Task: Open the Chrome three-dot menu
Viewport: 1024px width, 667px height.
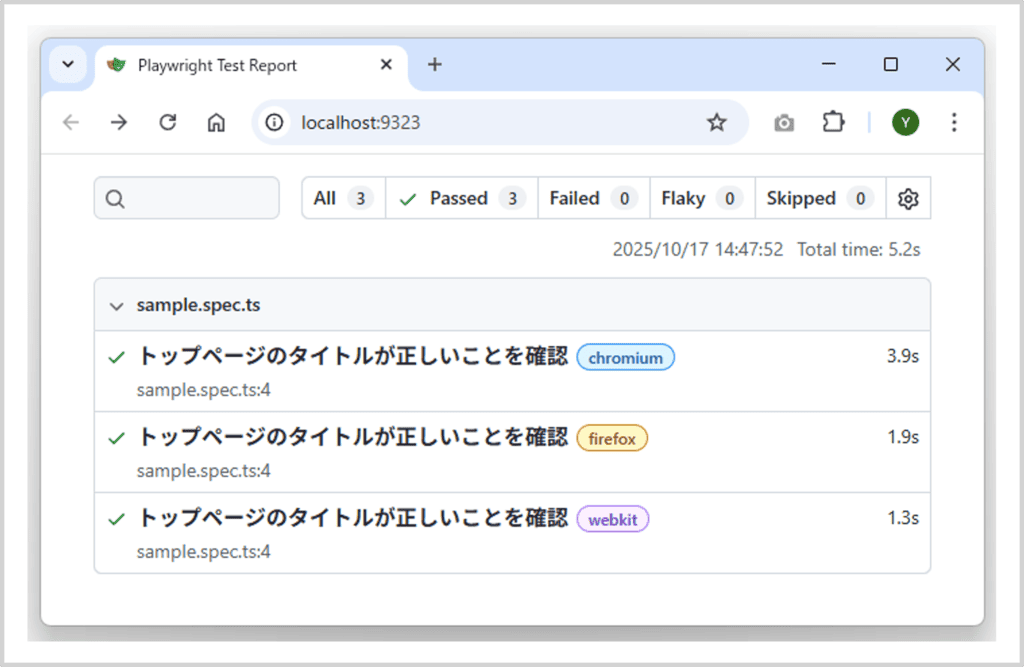Action: pos(953,122)
